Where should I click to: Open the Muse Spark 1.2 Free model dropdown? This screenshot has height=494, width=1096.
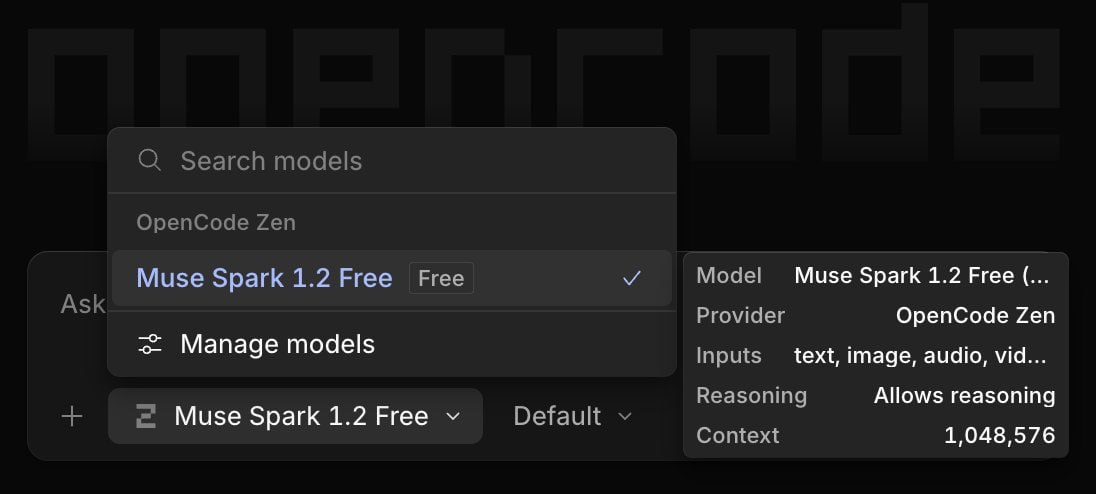(295, 416)
